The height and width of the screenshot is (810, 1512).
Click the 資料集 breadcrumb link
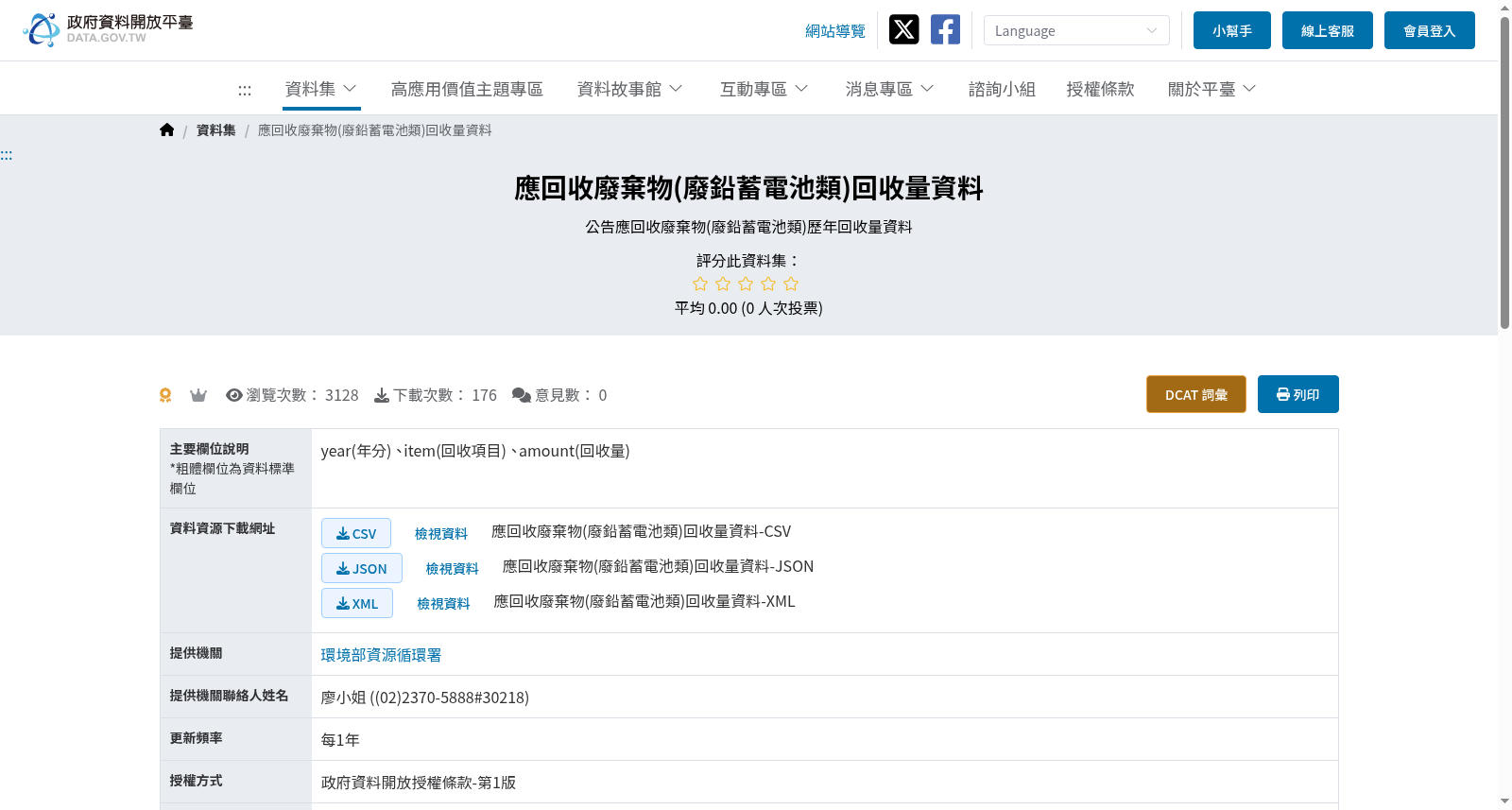point(216,130)
